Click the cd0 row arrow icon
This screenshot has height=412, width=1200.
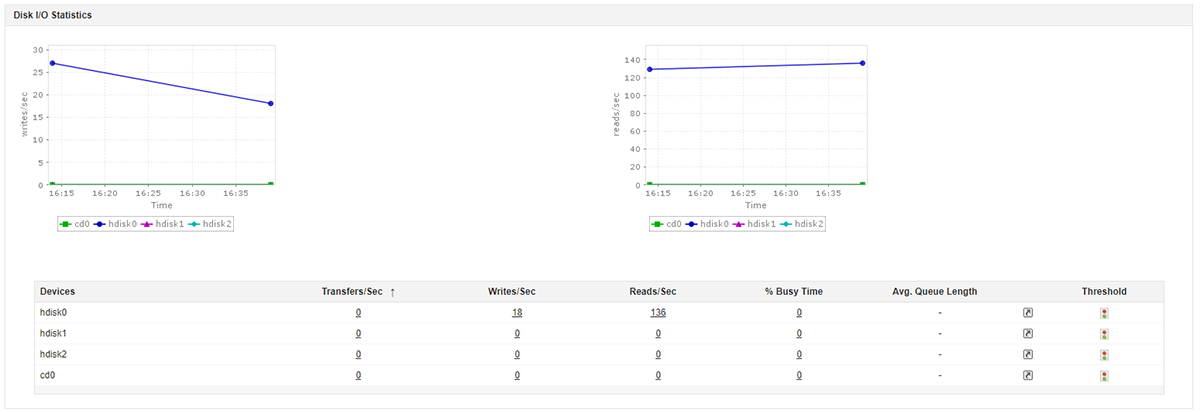pyautogui.click(x=1027, y=376)
